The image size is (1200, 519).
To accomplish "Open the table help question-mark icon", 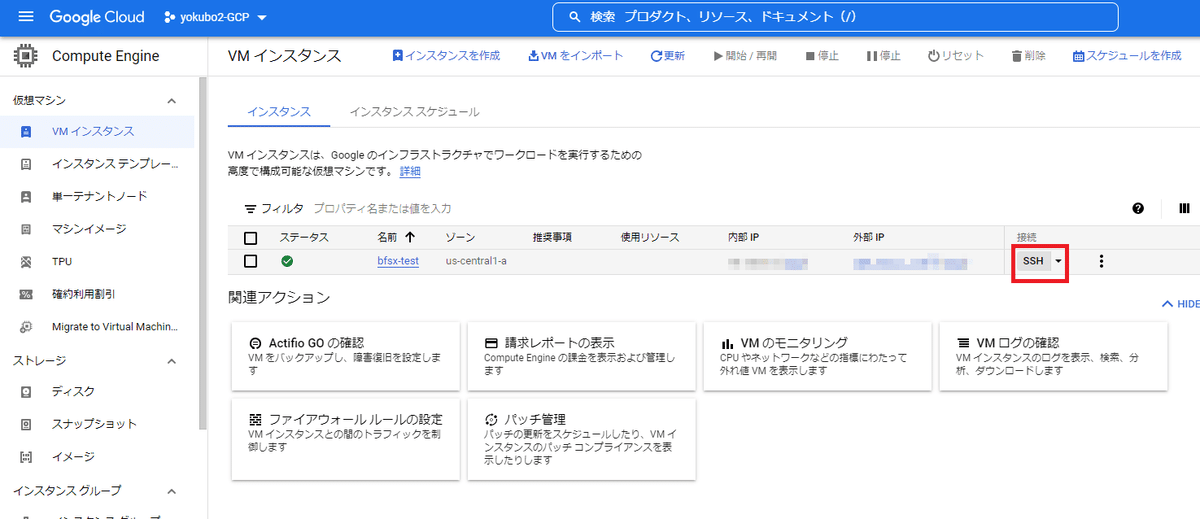I will [x=1138, y=209].
